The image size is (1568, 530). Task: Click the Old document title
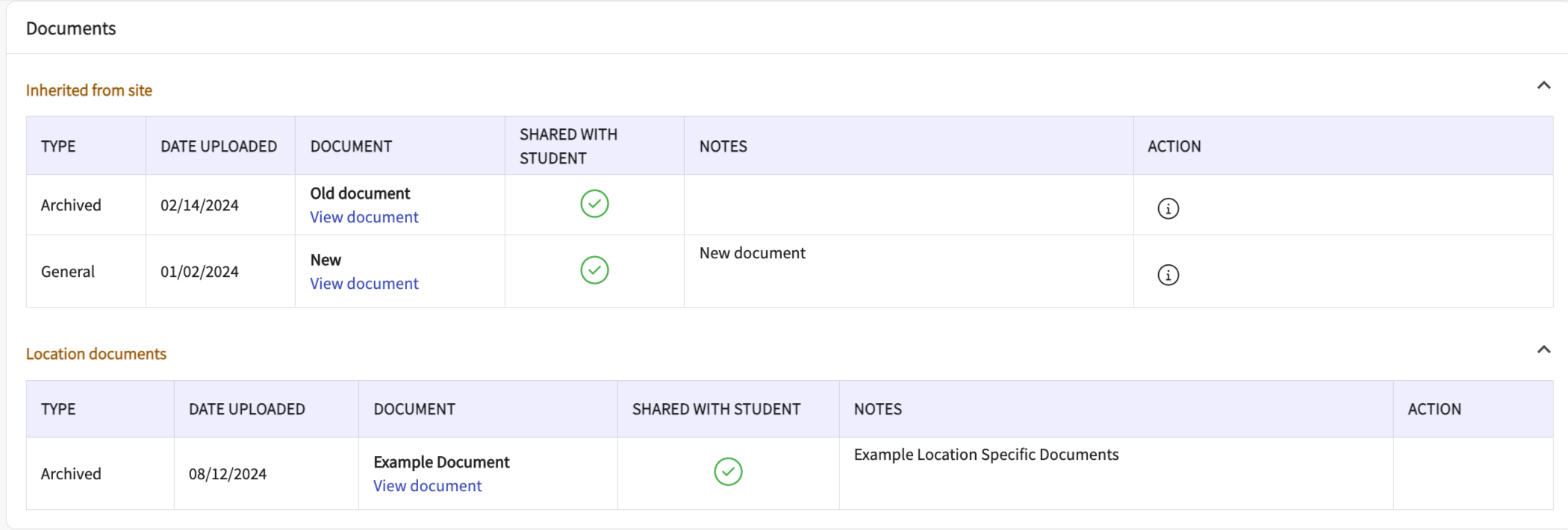pyautogui.click(x=360, y=193)
